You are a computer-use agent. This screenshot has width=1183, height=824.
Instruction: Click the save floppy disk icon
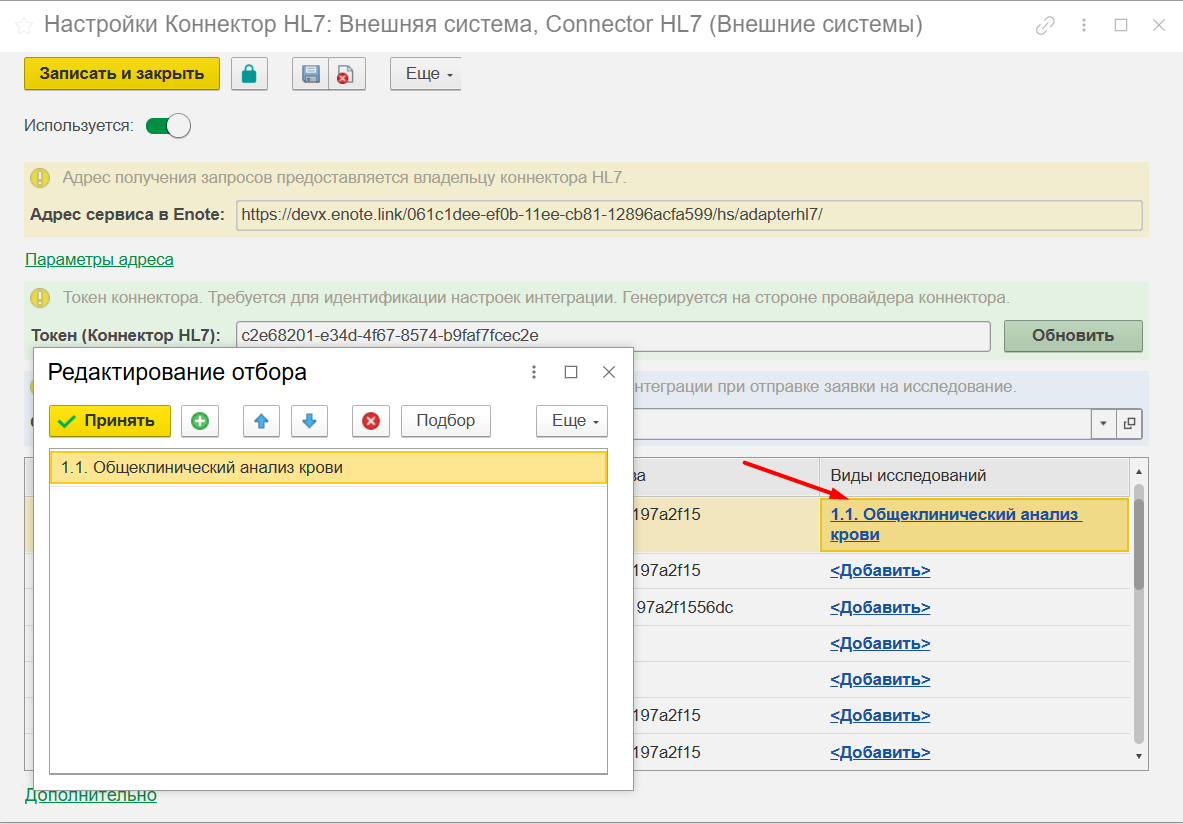(311, 74)
